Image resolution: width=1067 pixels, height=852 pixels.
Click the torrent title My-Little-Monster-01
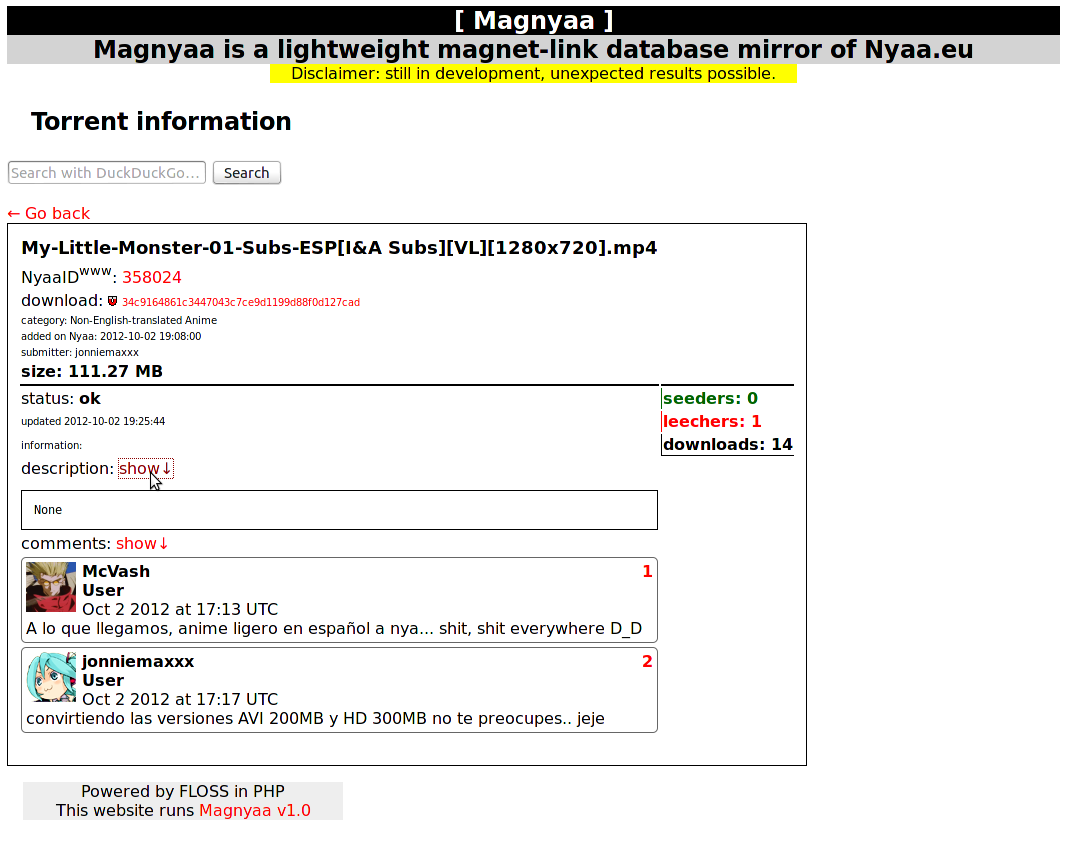(x=339, y=248)
